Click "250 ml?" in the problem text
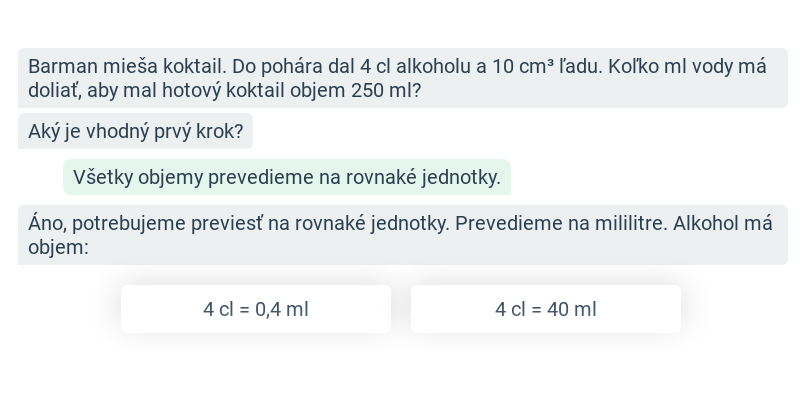The height and width of the screenshot is (400, 800). click(x=386, y=90)
